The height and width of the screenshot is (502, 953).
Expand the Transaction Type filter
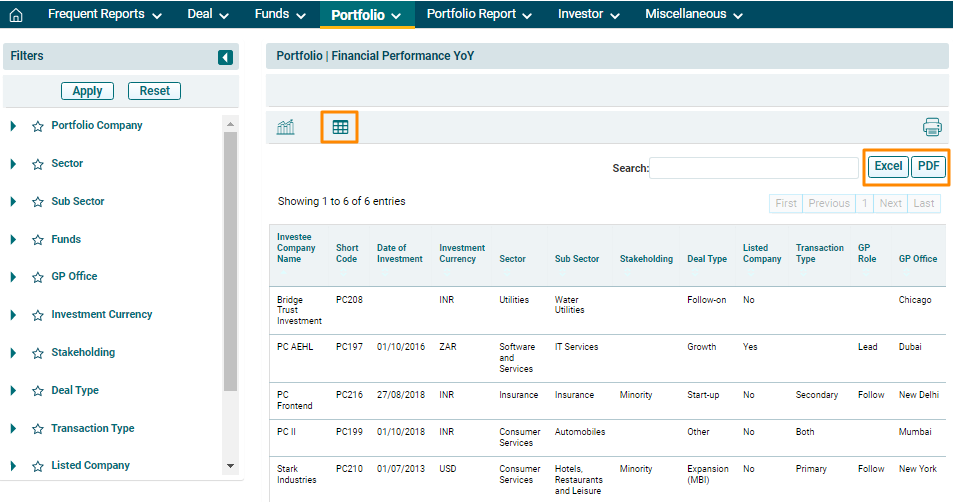[13, 429]
